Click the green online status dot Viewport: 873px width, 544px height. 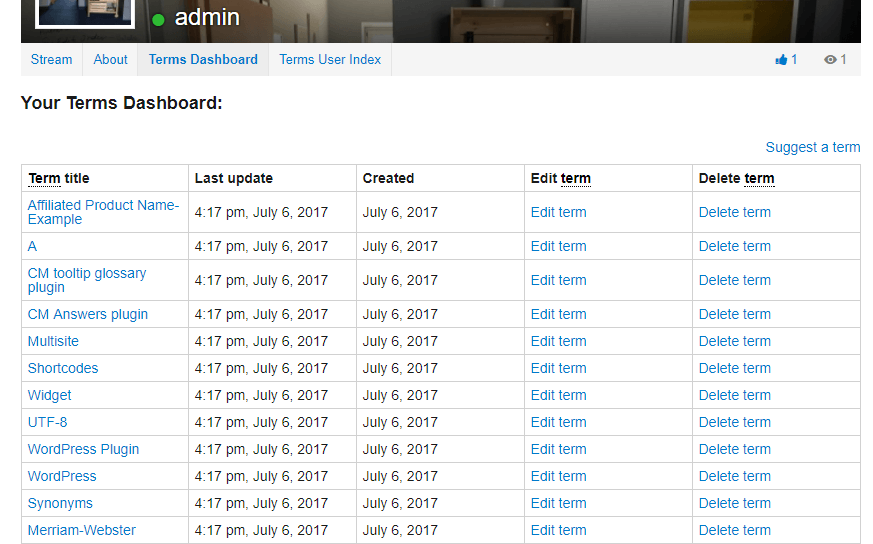tap(158, 19)
